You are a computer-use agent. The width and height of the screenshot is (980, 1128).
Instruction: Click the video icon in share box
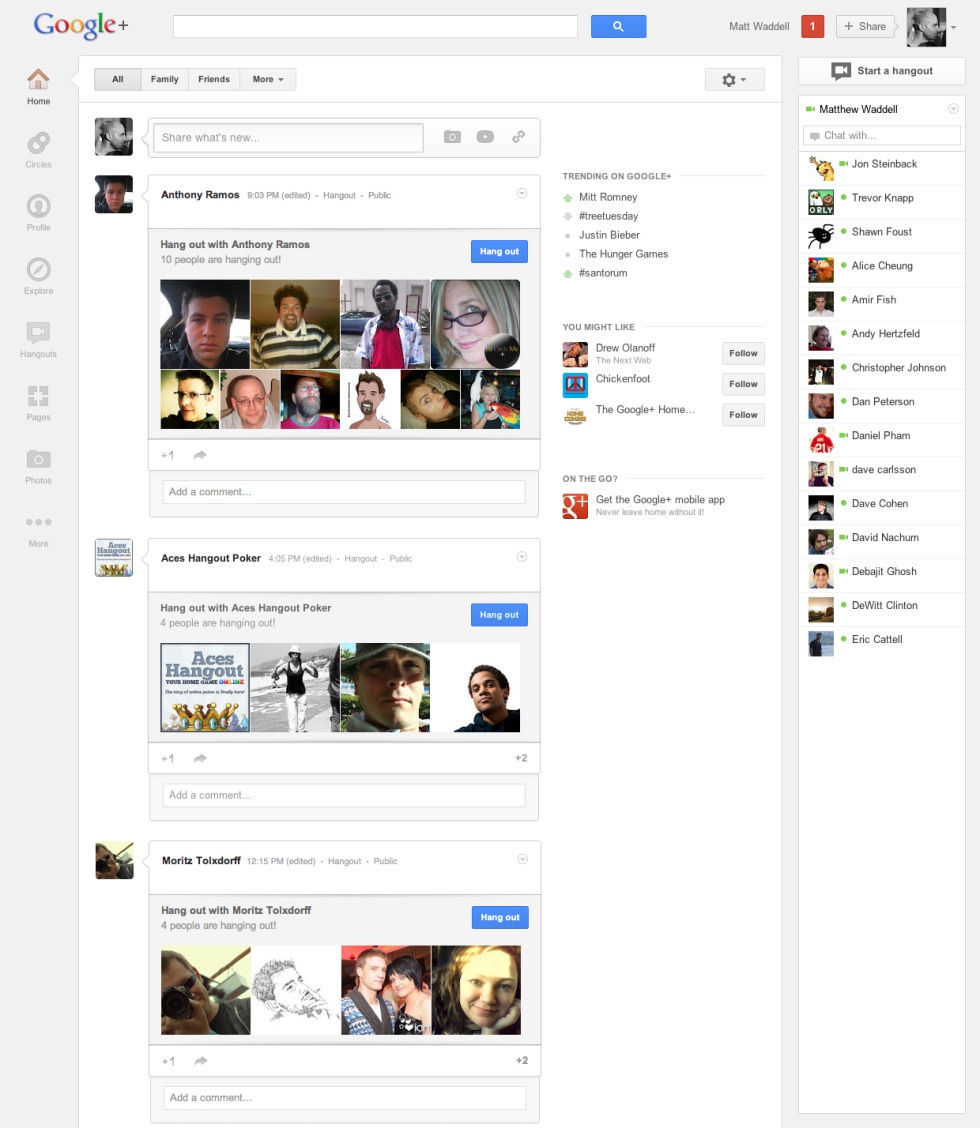485,137
